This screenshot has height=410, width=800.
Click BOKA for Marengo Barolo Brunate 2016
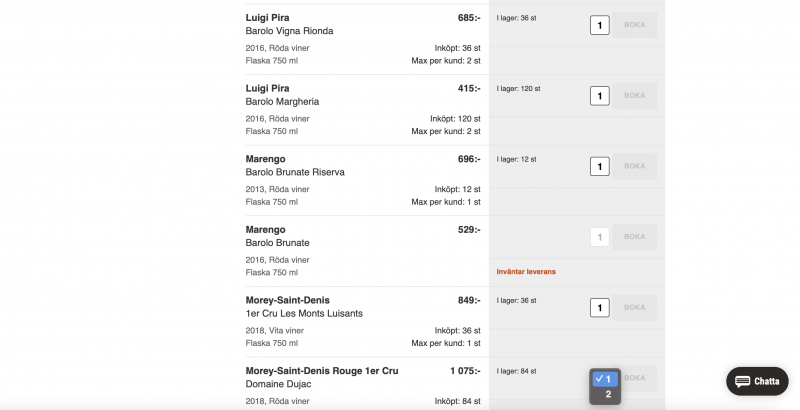[x=634, y=237]
